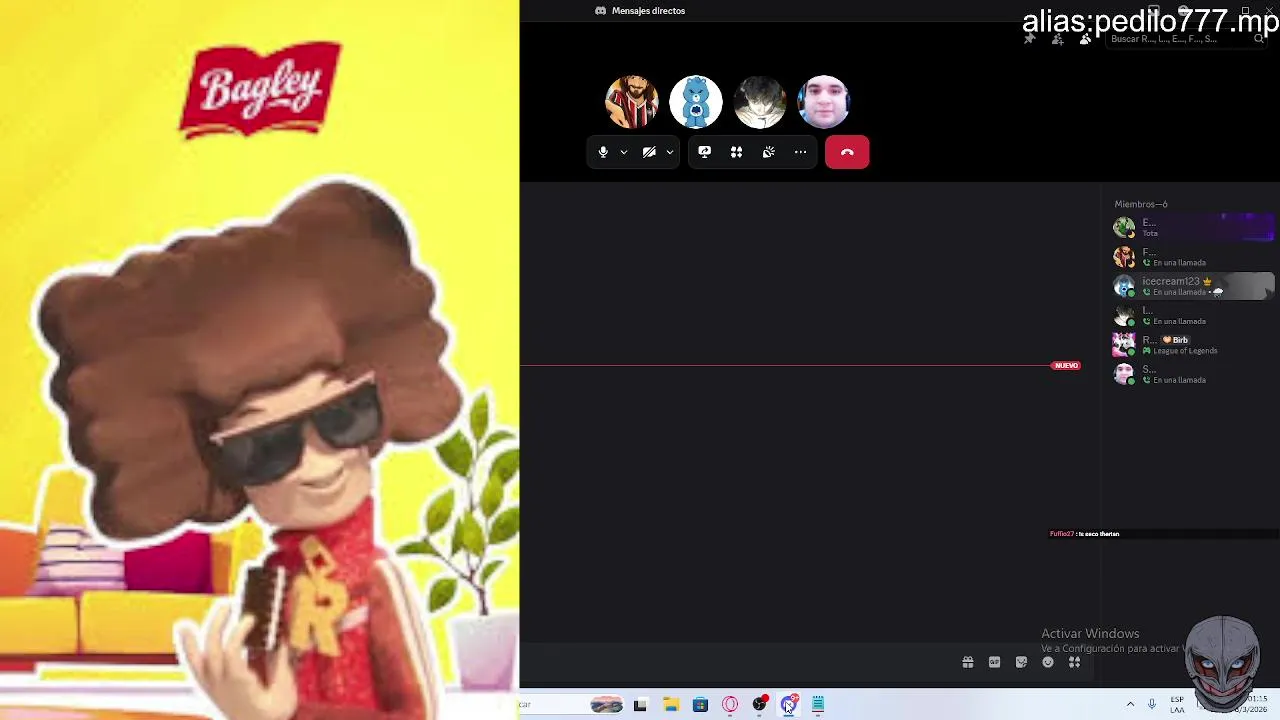Open Mensajes directos title
The width and height of the screenshot is (1280, 720).
click(x=648, y=10)
